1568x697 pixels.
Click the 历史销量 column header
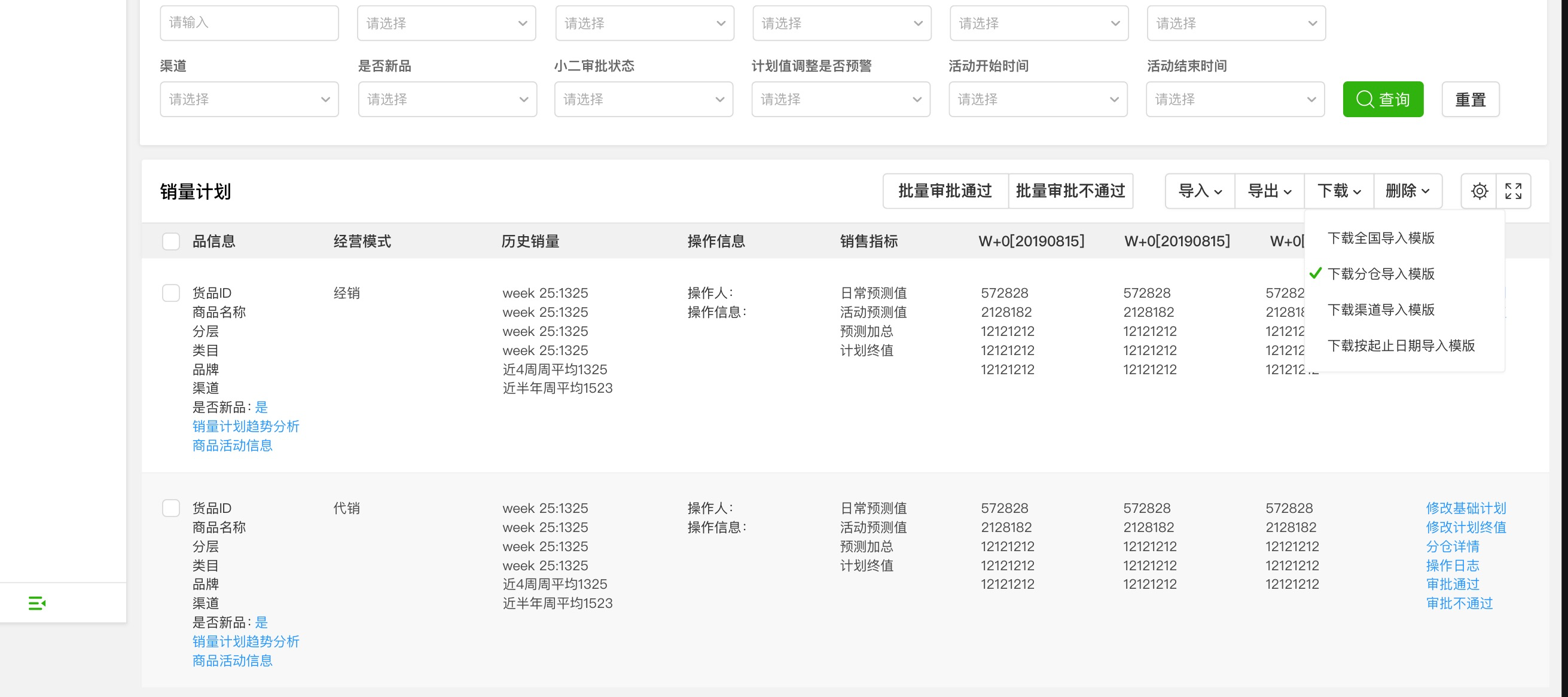(x=530, y=241)
